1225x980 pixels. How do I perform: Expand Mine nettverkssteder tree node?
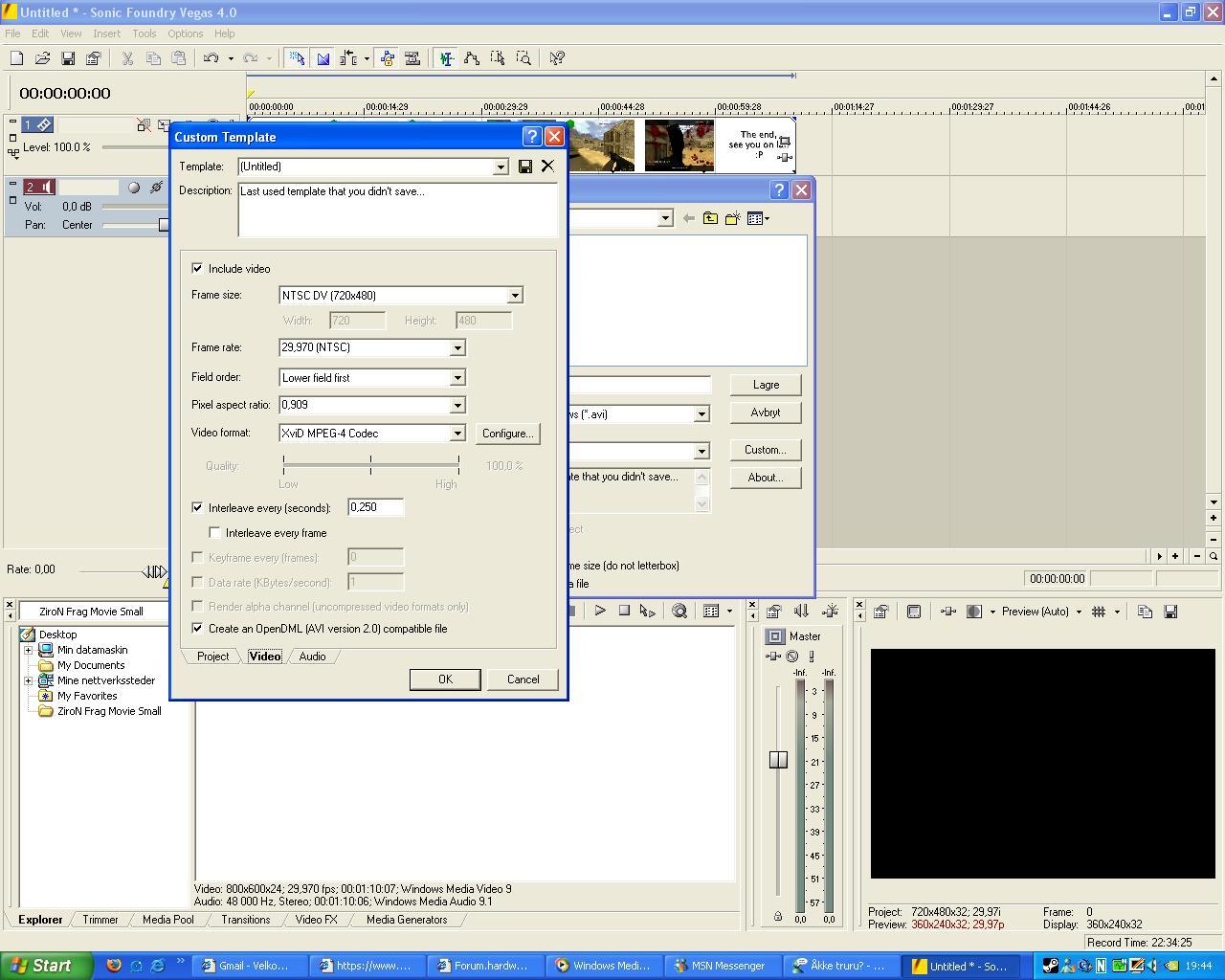(28, 680)
